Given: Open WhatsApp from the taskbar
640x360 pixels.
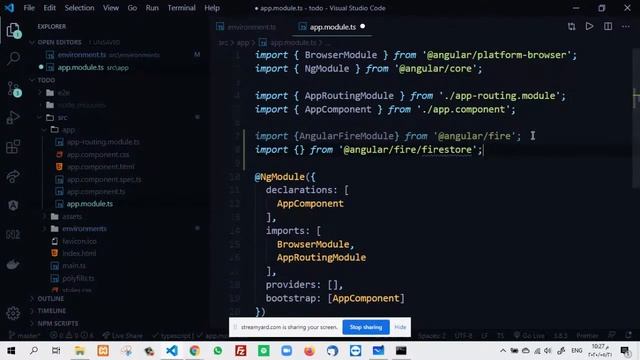Looking at the screenshot, I should coord(218,351).
